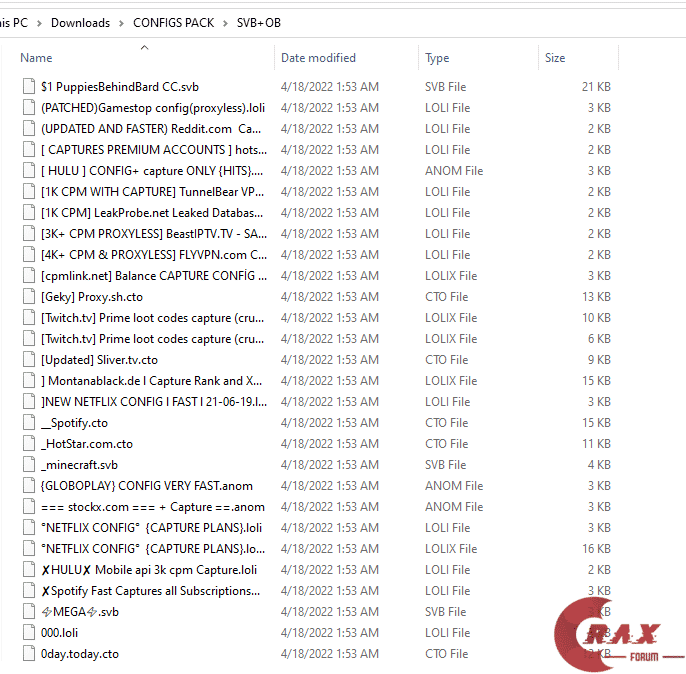Click the LOLIX File type in Montanablack.de row
Screen dimensions: 686x674
point(451,381)
